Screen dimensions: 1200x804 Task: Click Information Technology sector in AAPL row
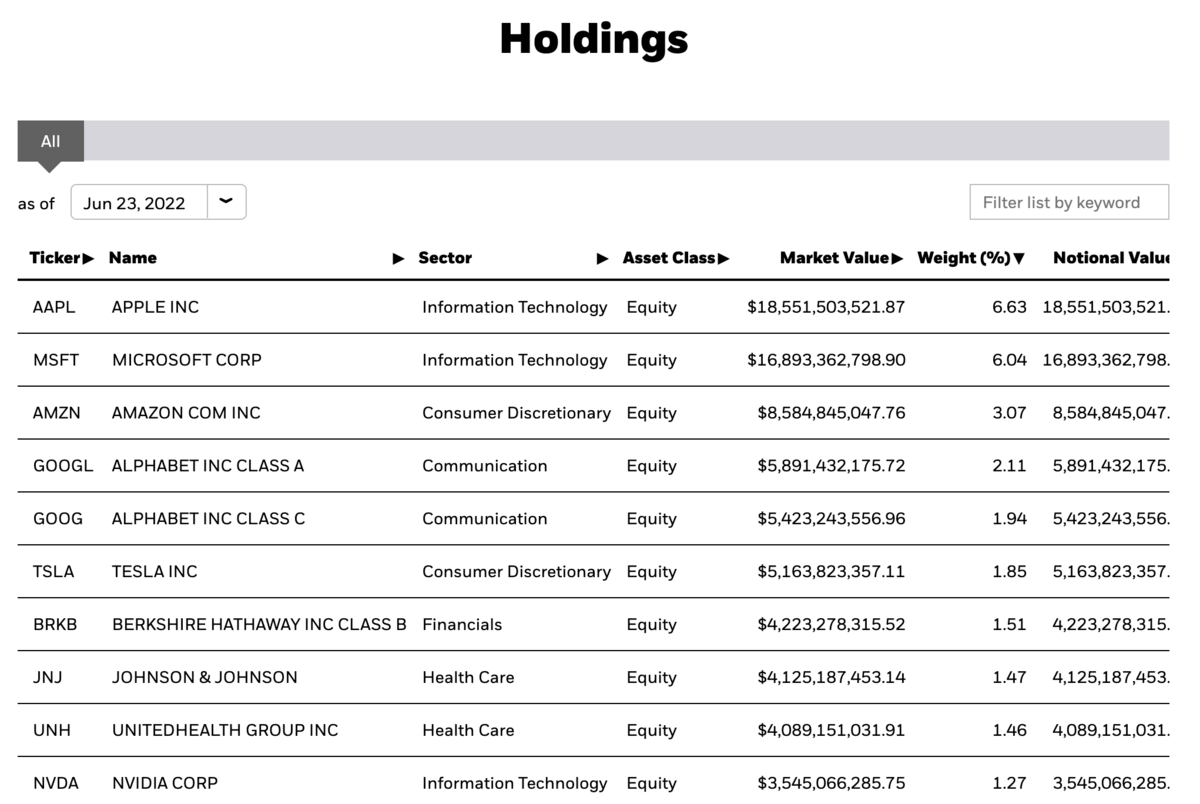(x=515, y=307)
